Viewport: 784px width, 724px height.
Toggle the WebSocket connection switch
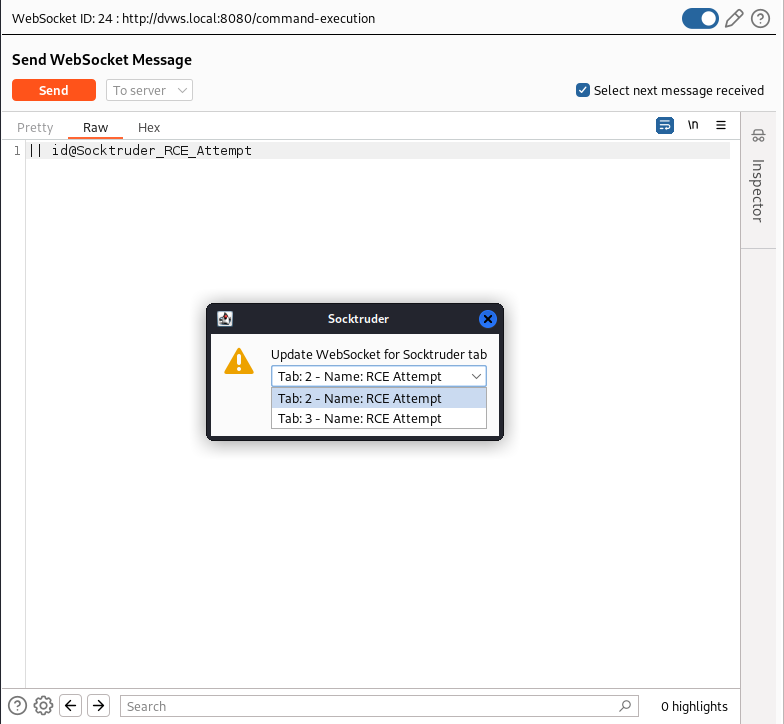(700, 18)
